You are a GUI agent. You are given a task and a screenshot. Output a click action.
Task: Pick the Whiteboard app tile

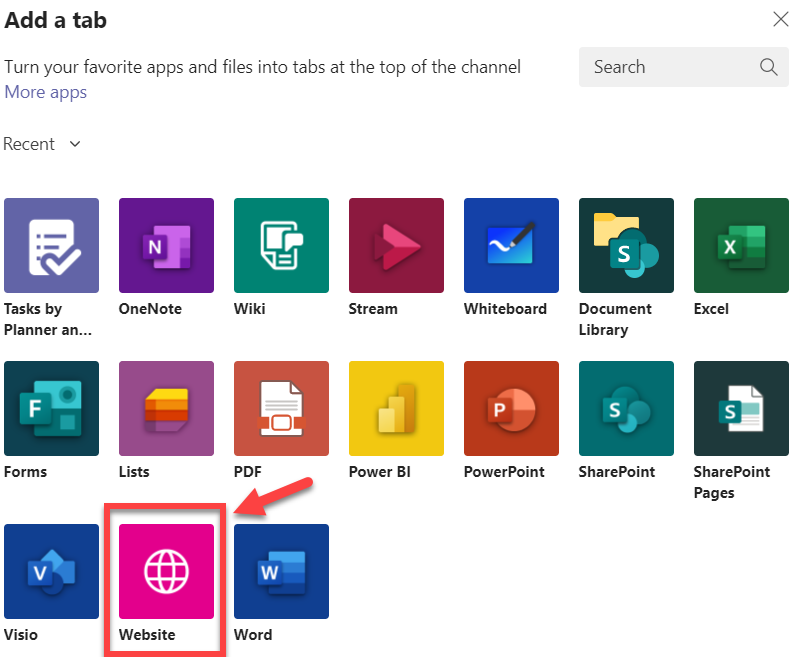(x=511, y=245)
